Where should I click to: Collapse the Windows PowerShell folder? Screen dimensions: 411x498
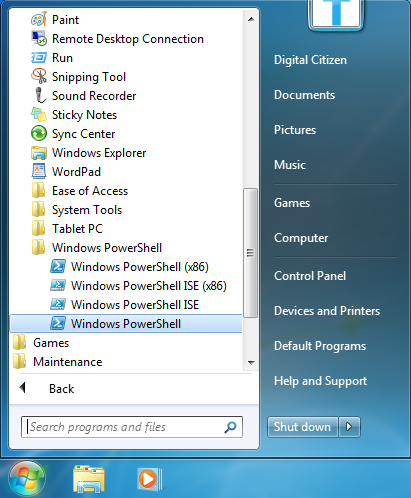pyautogui.click(x=97, y=248)
